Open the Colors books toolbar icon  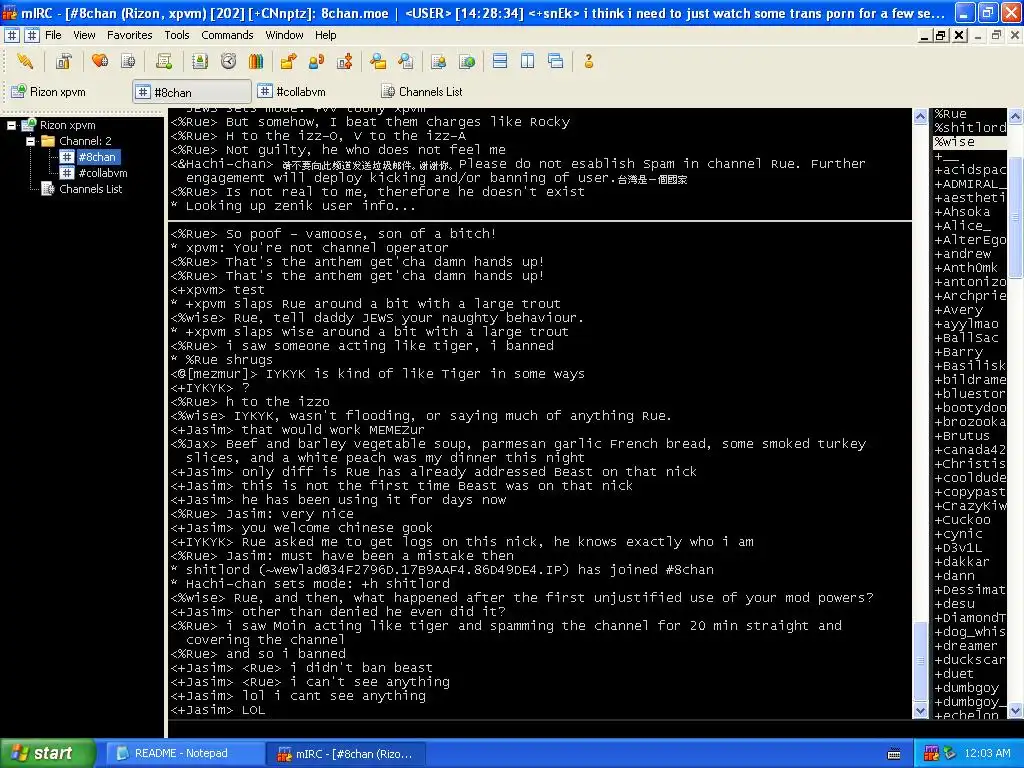tap(256, 61)
